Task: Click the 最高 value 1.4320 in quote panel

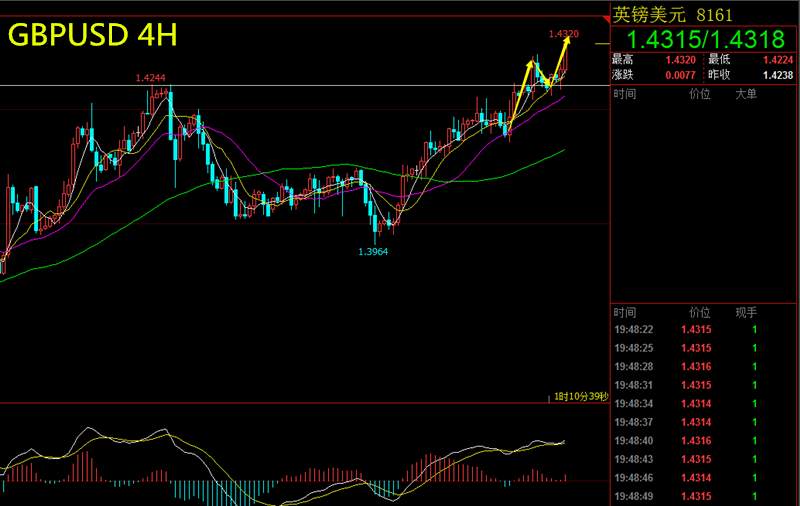Action: pyautogui.click(x=681, y=60)
